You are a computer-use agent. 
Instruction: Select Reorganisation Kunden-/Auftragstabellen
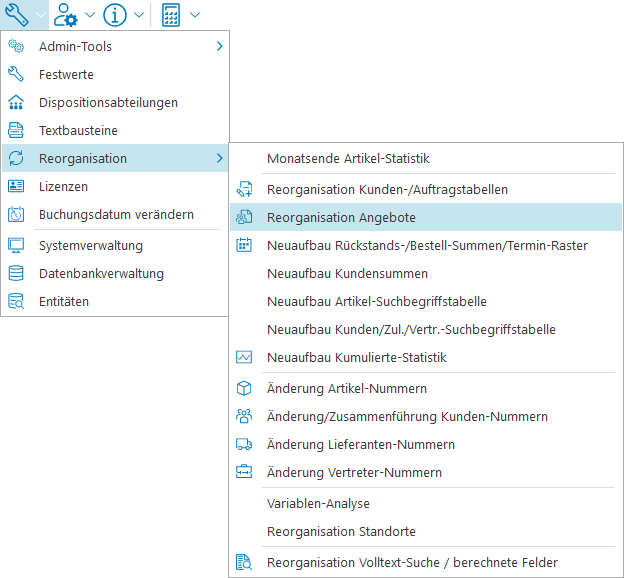[387, 190]
